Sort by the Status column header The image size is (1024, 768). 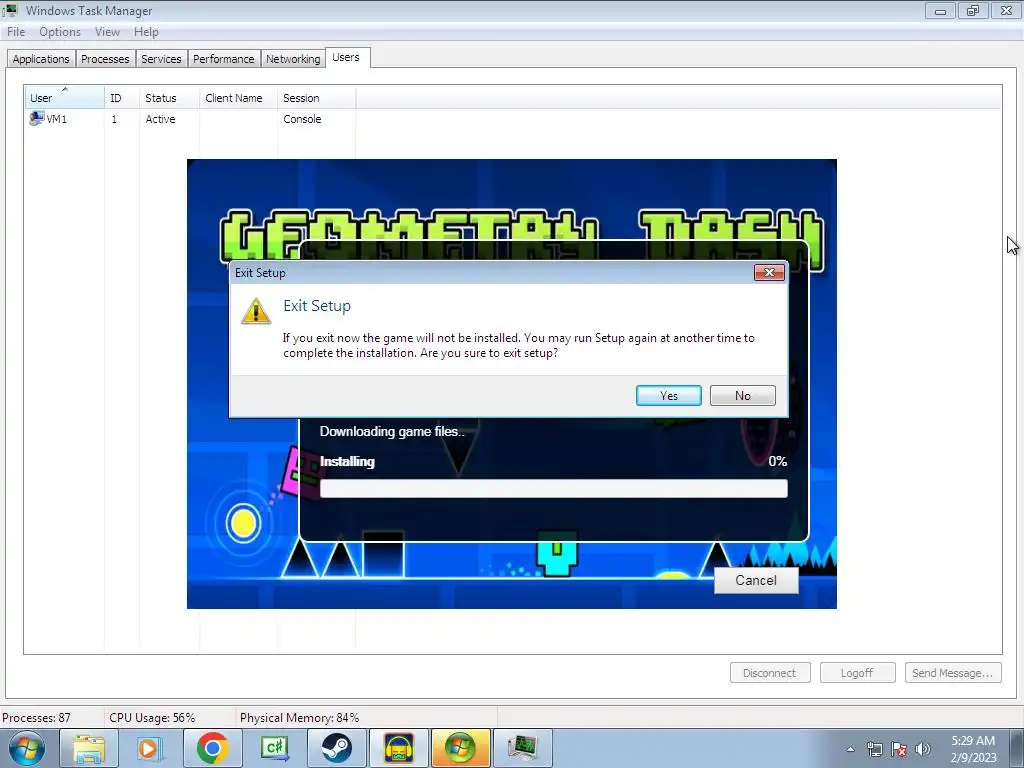[169, 98]
